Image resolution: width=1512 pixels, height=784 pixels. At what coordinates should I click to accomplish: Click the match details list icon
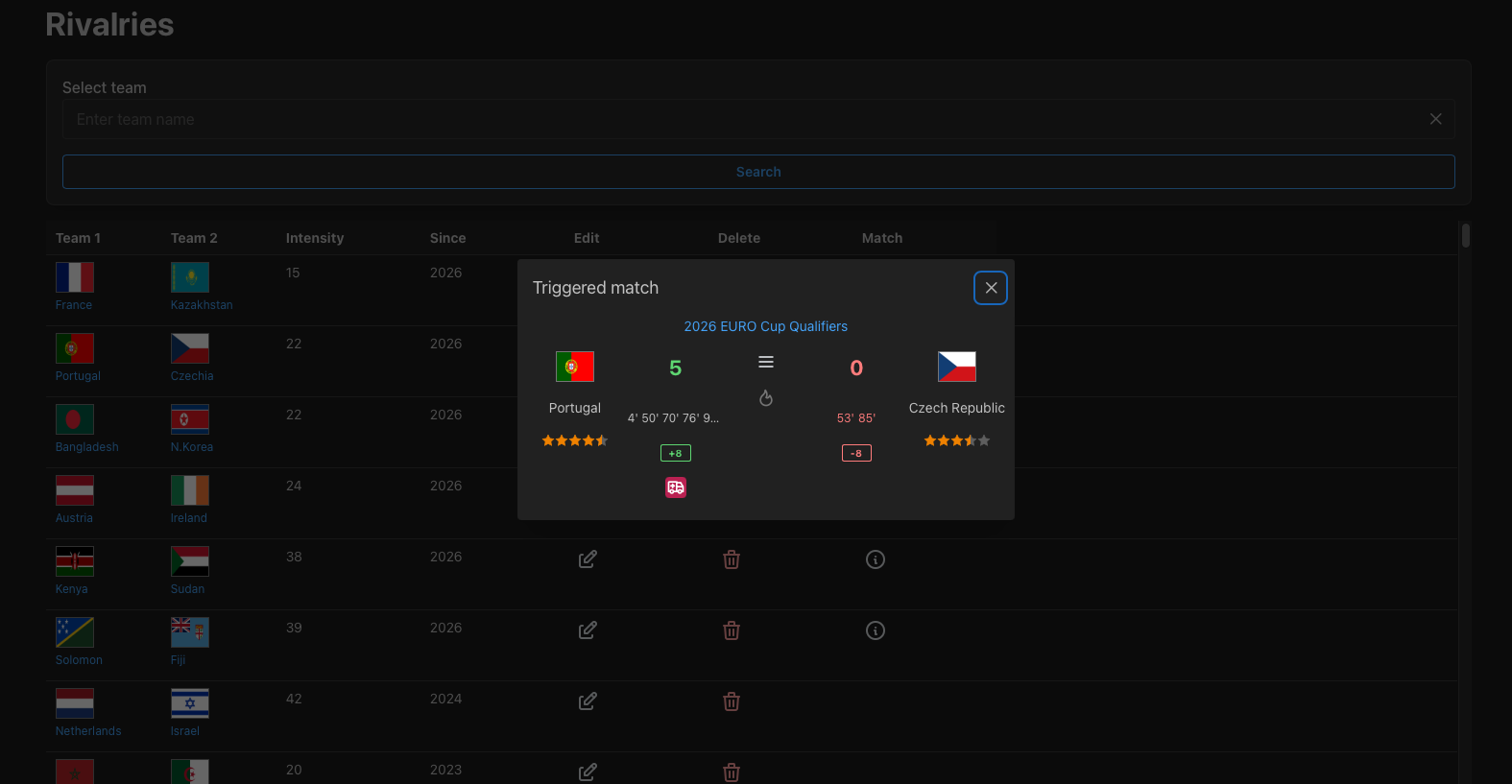[766, 362]
